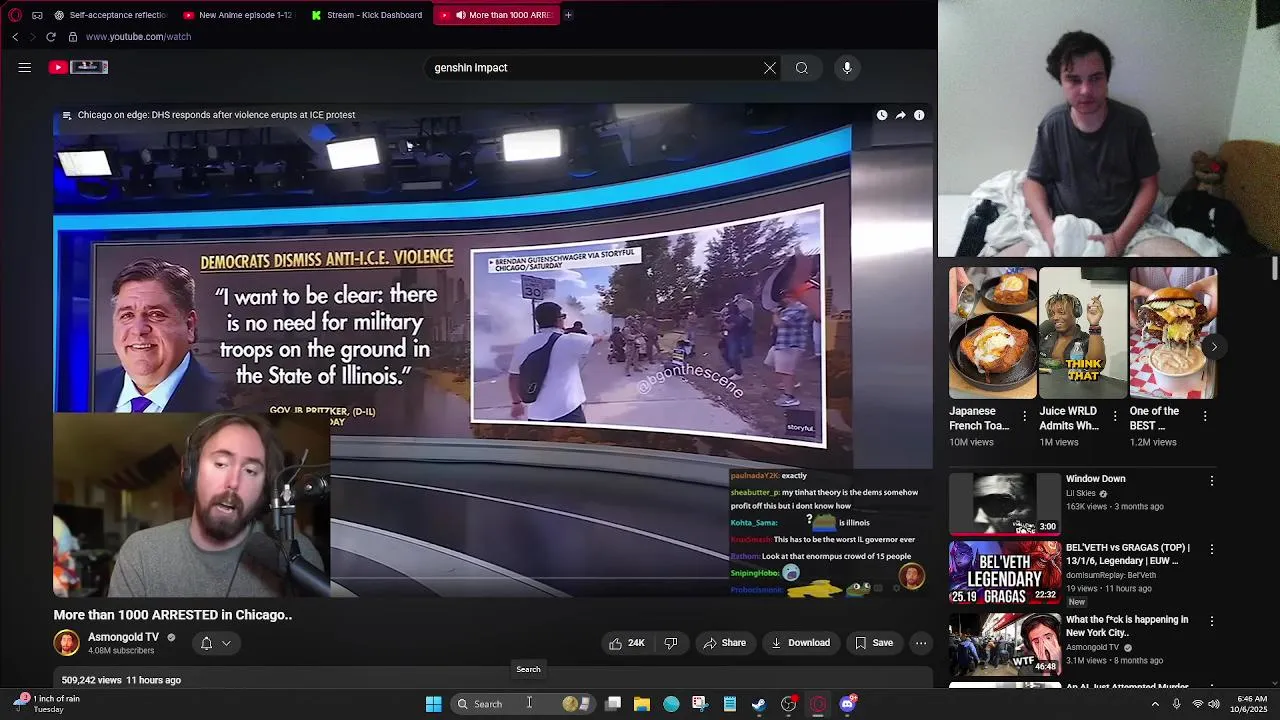The image size is (1280, 720).
Task: Run search with the magnifier button
Action: coord(802,68)
